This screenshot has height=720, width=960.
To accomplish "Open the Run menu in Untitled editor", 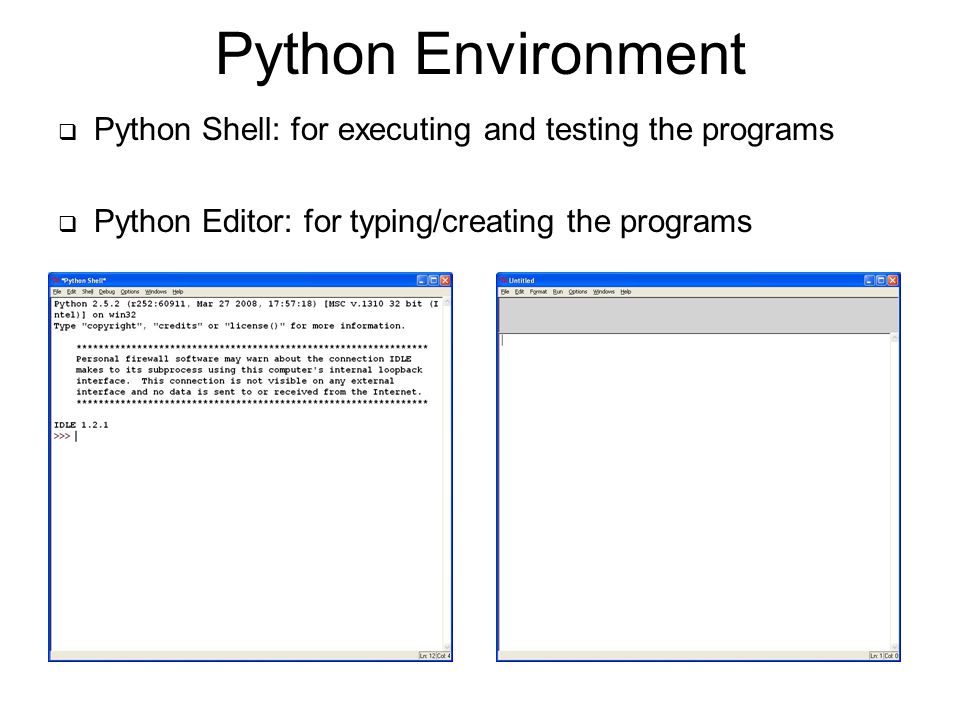I will point(557,292).
